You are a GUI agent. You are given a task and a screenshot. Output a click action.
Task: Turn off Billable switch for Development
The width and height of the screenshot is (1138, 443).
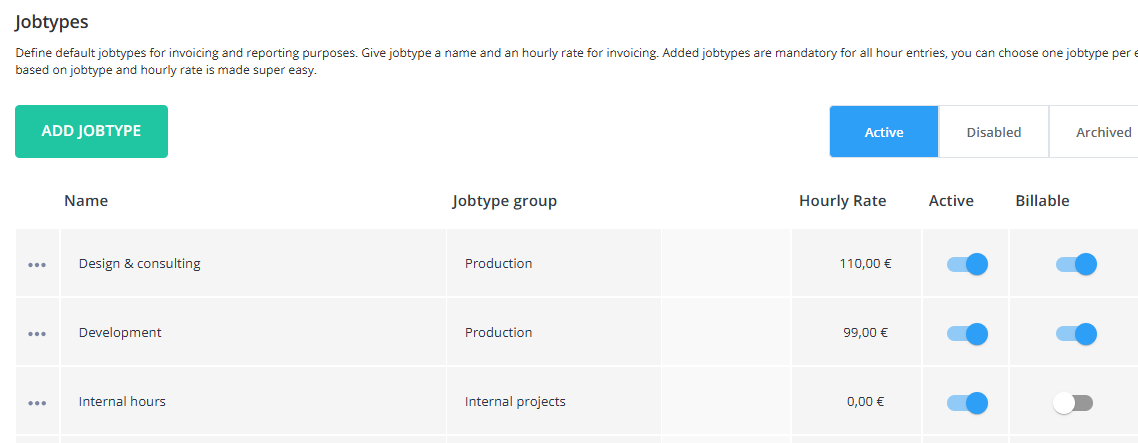pos(1076,333)
